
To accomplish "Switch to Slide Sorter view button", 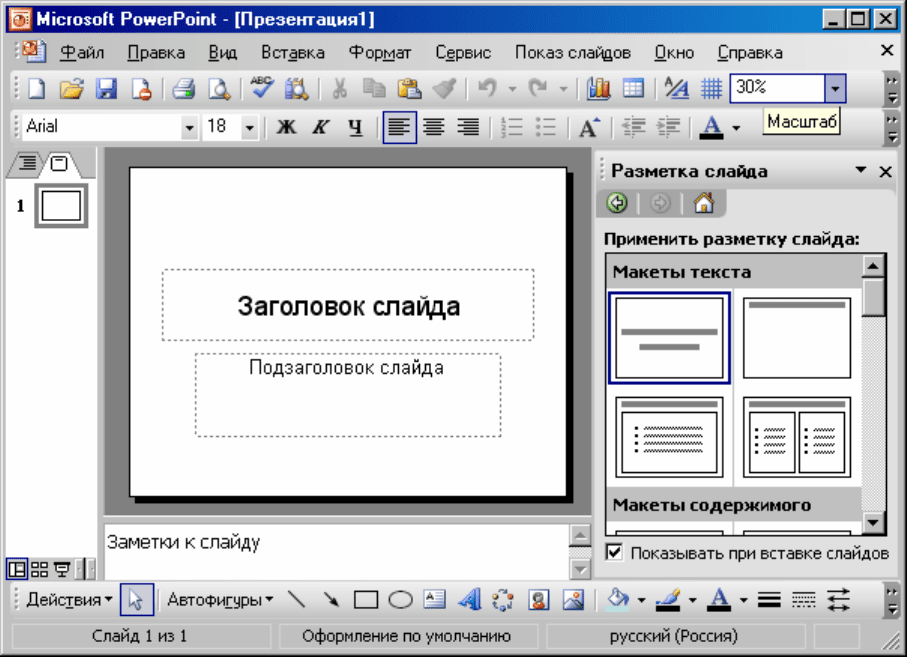I will point(39,570).
